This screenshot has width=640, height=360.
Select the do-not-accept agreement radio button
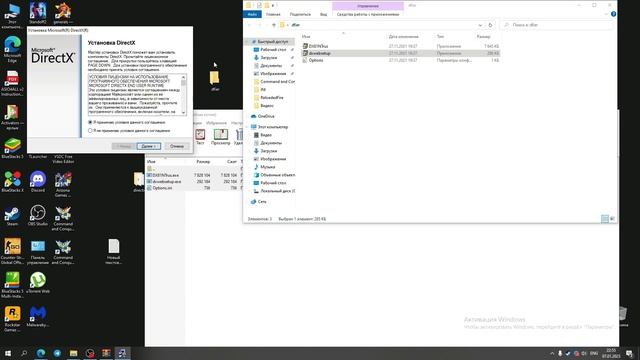click(90, 131)
